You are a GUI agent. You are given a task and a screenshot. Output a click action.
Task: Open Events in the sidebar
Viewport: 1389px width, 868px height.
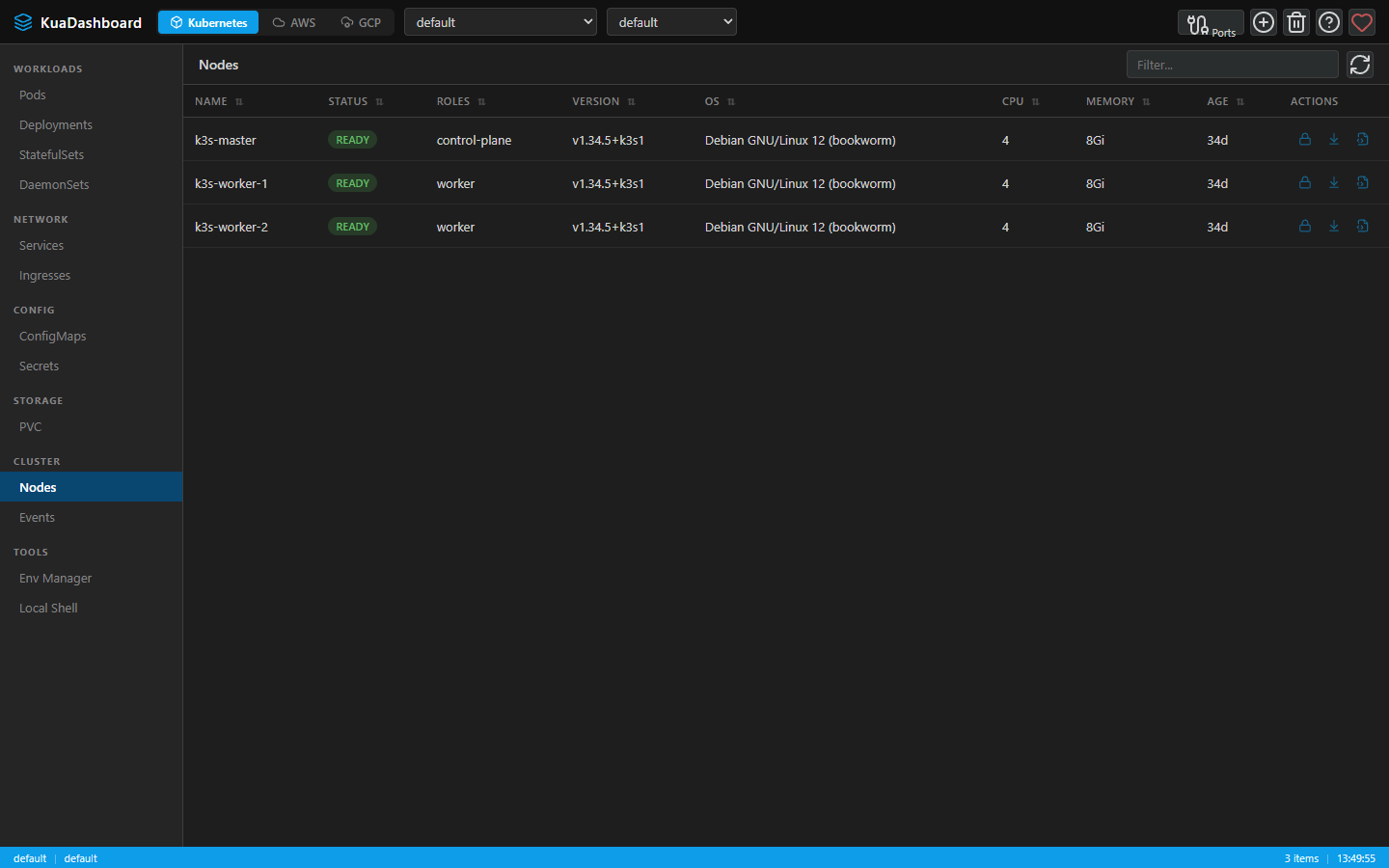[91, 518]
